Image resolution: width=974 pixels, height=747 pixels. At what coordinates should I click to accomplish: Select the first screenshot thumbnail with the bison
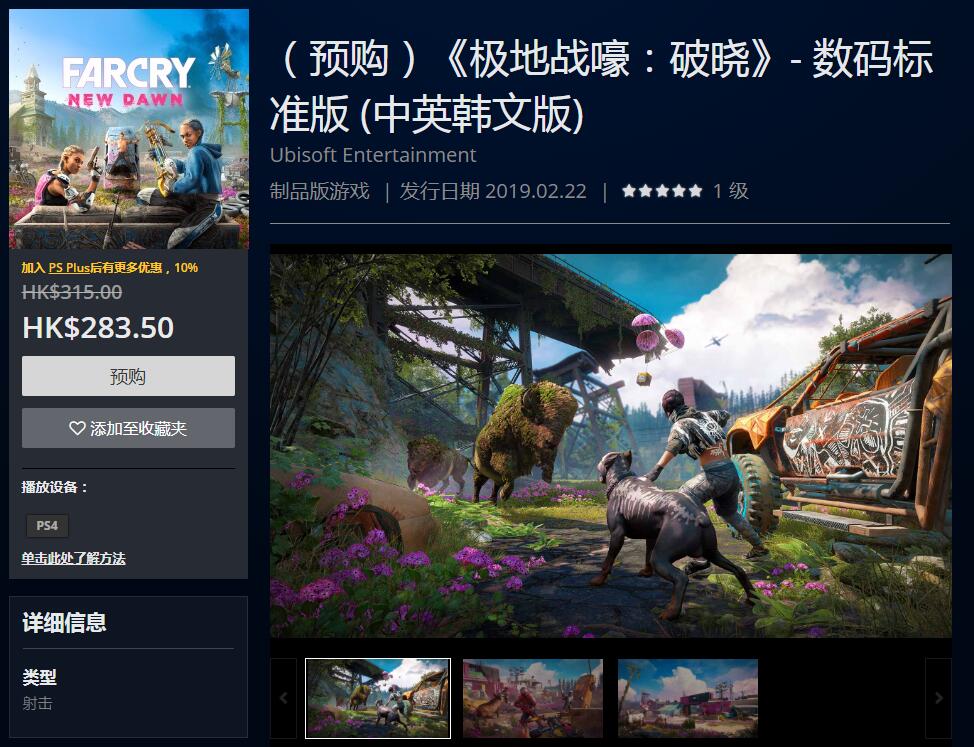pyautogui.click(x=378, y=698)
